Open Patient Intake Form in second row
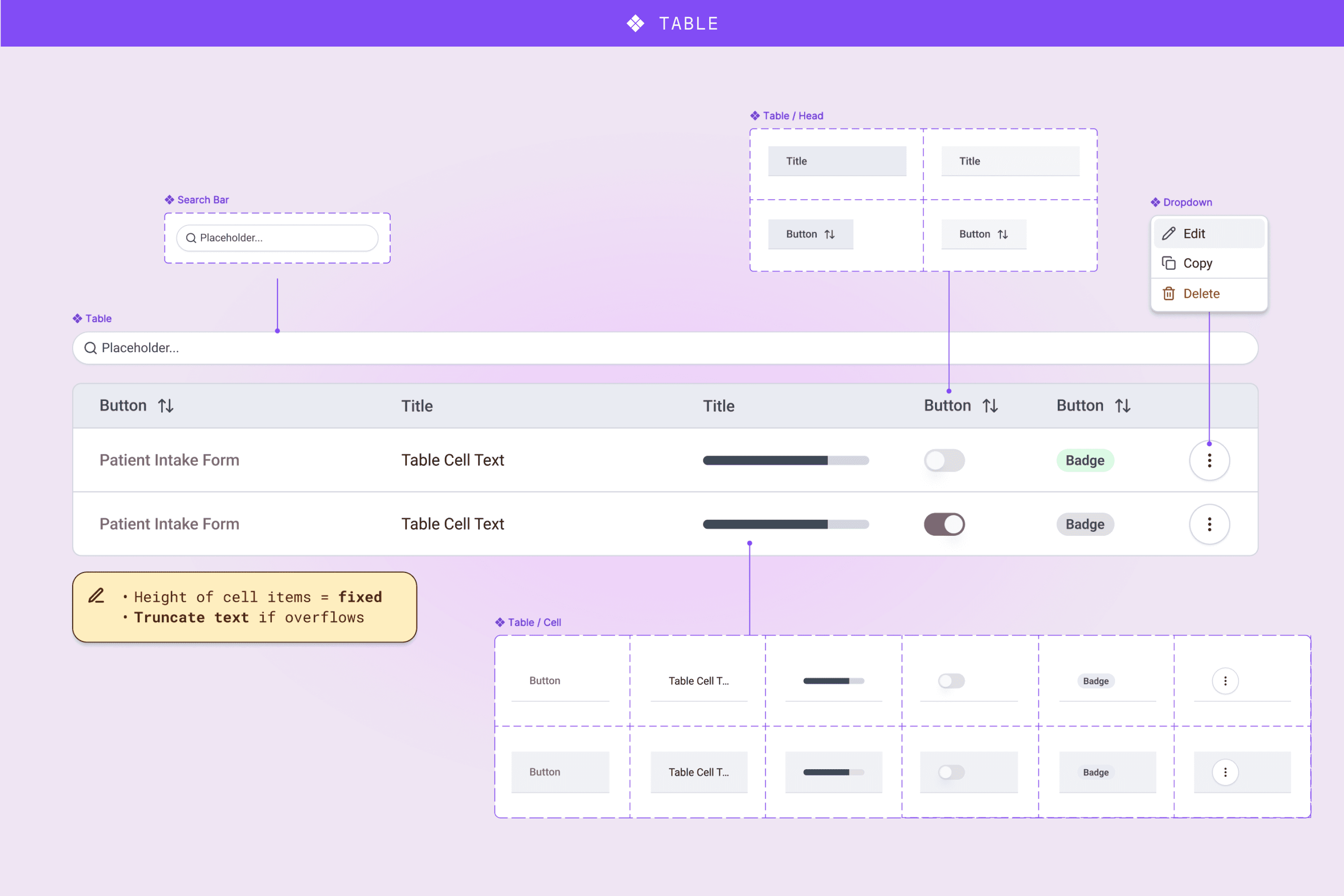Screen dimensions: 1344x896 (169, 524)
